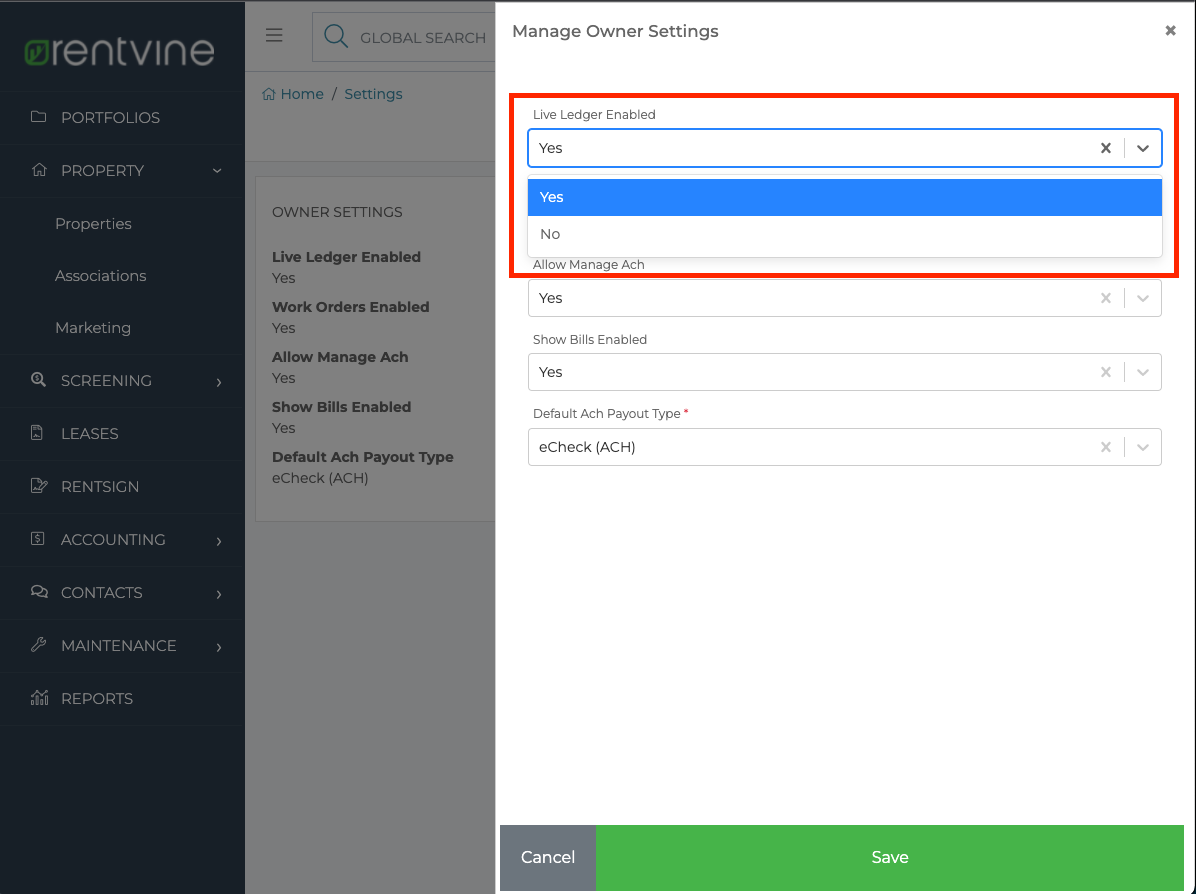Image resolution: width=1196 pixels, height=894 pixels.
Task: Open Leases in the sidebar
Action: pos(90,433)
